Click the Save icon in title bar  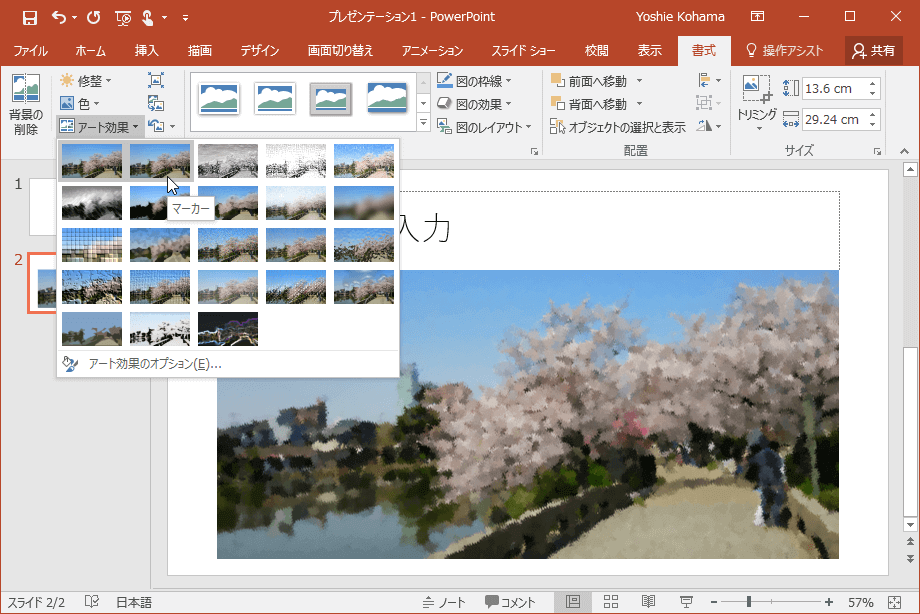pyautogui.click(x=29, y=17)
